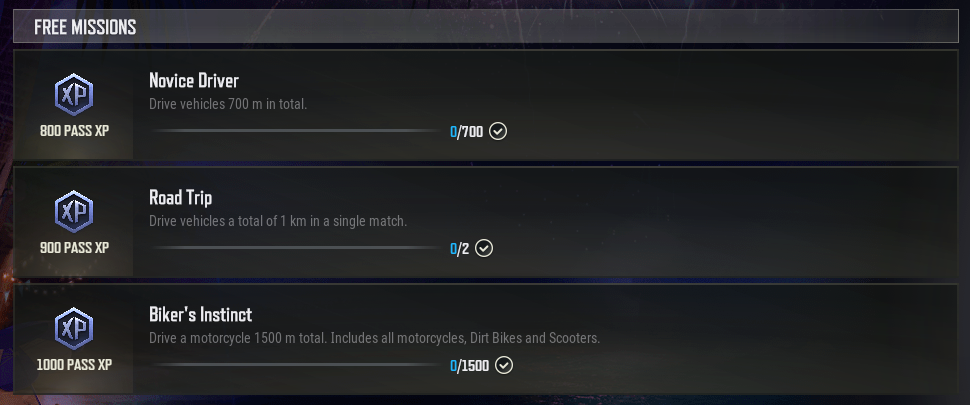
Task: Click the 'Drive vehicles 700 m in total' description
Action: 228,104
